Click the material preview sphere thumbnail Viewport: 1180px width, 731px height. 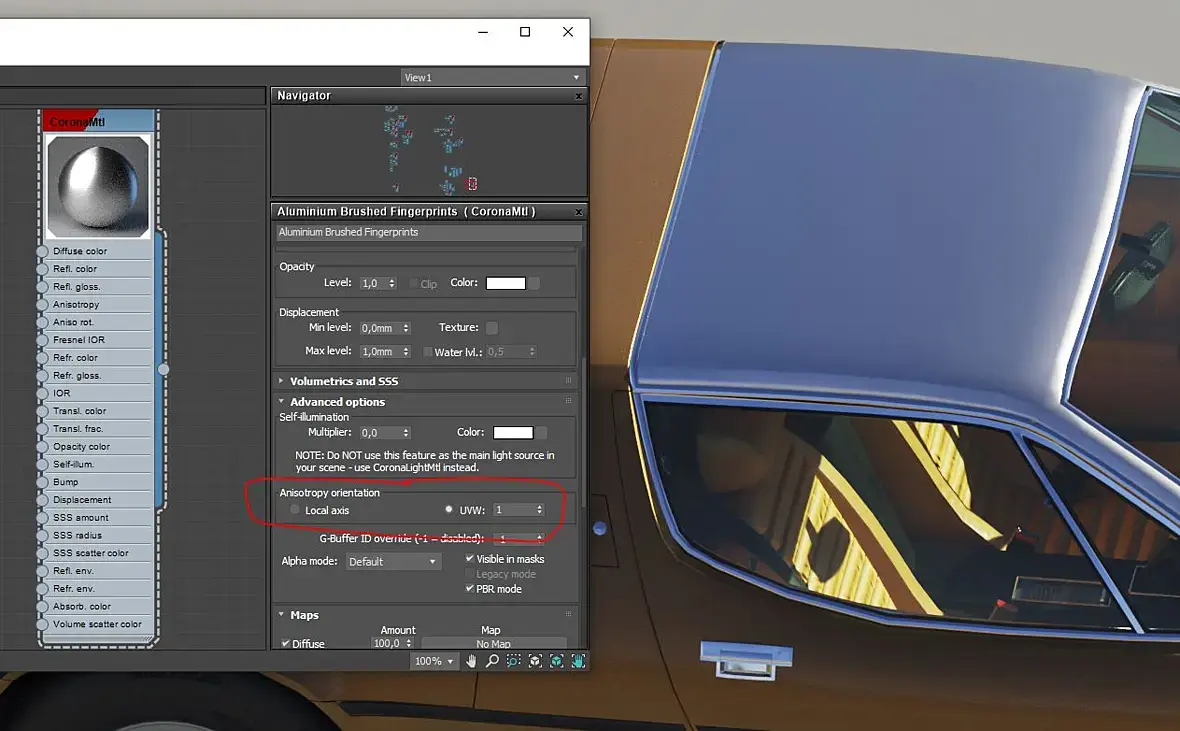tap(99, 186)
